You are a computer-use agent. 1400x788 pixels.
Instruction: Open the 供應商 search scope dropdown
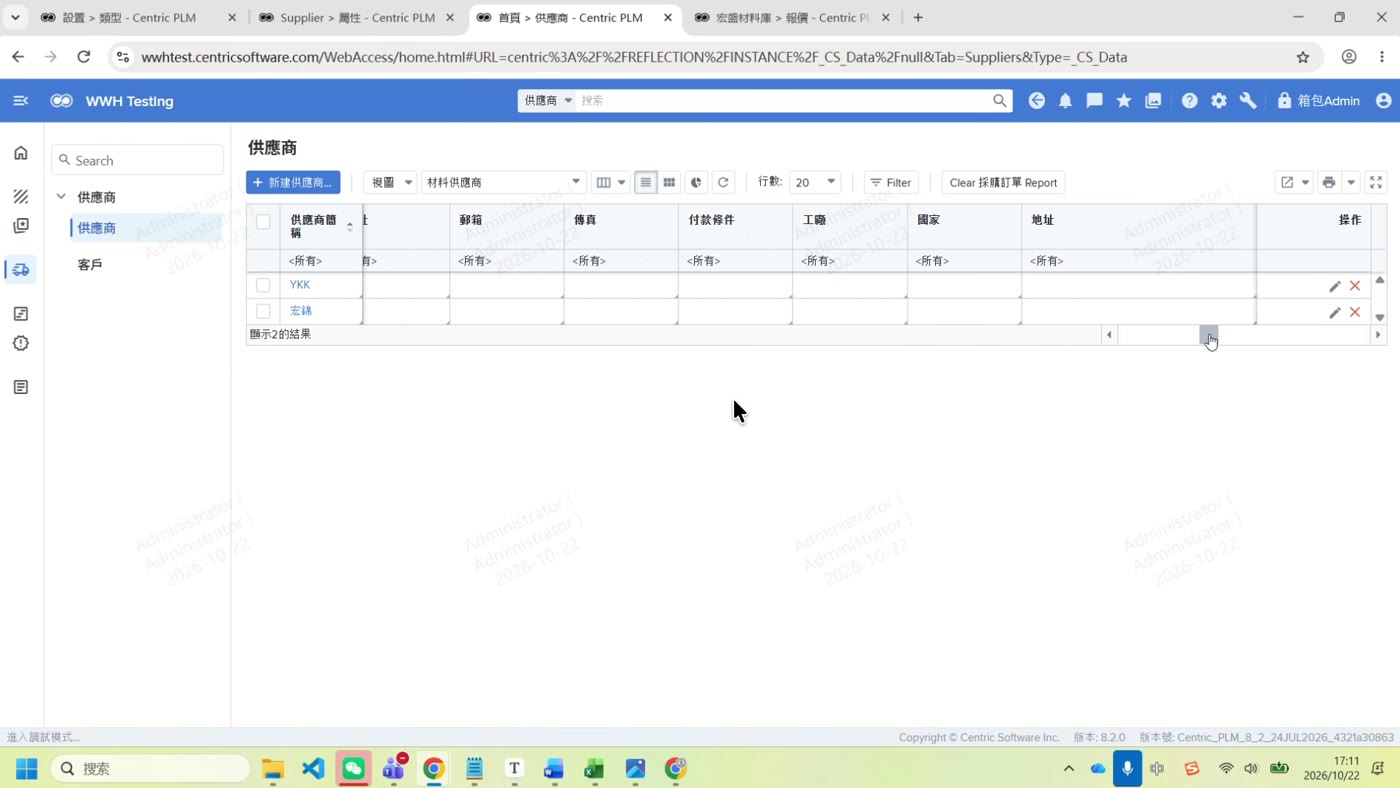[x=547, y=101]
